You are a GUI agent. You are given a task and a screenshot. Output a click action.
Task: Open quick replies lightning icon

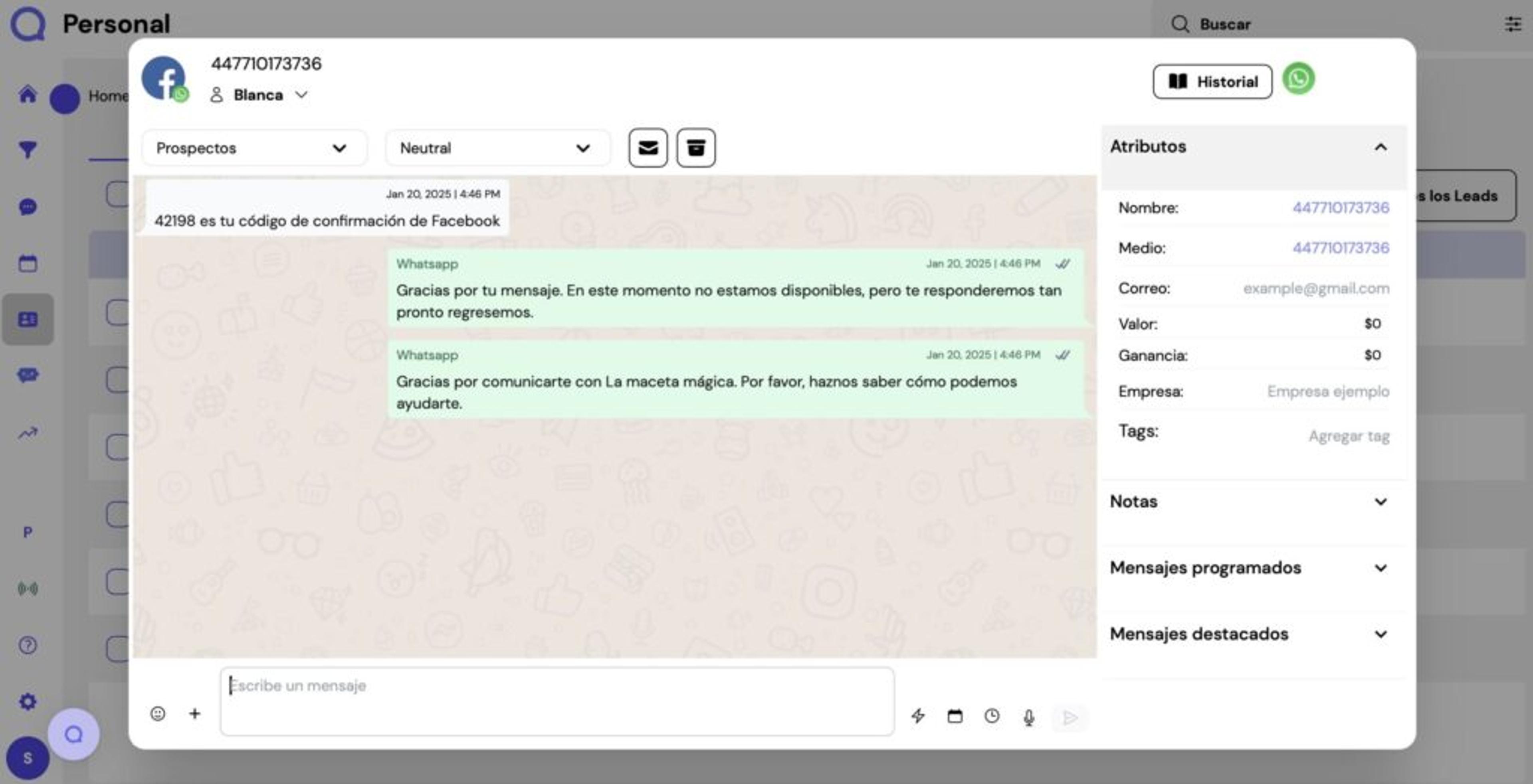tap(918, 716)
